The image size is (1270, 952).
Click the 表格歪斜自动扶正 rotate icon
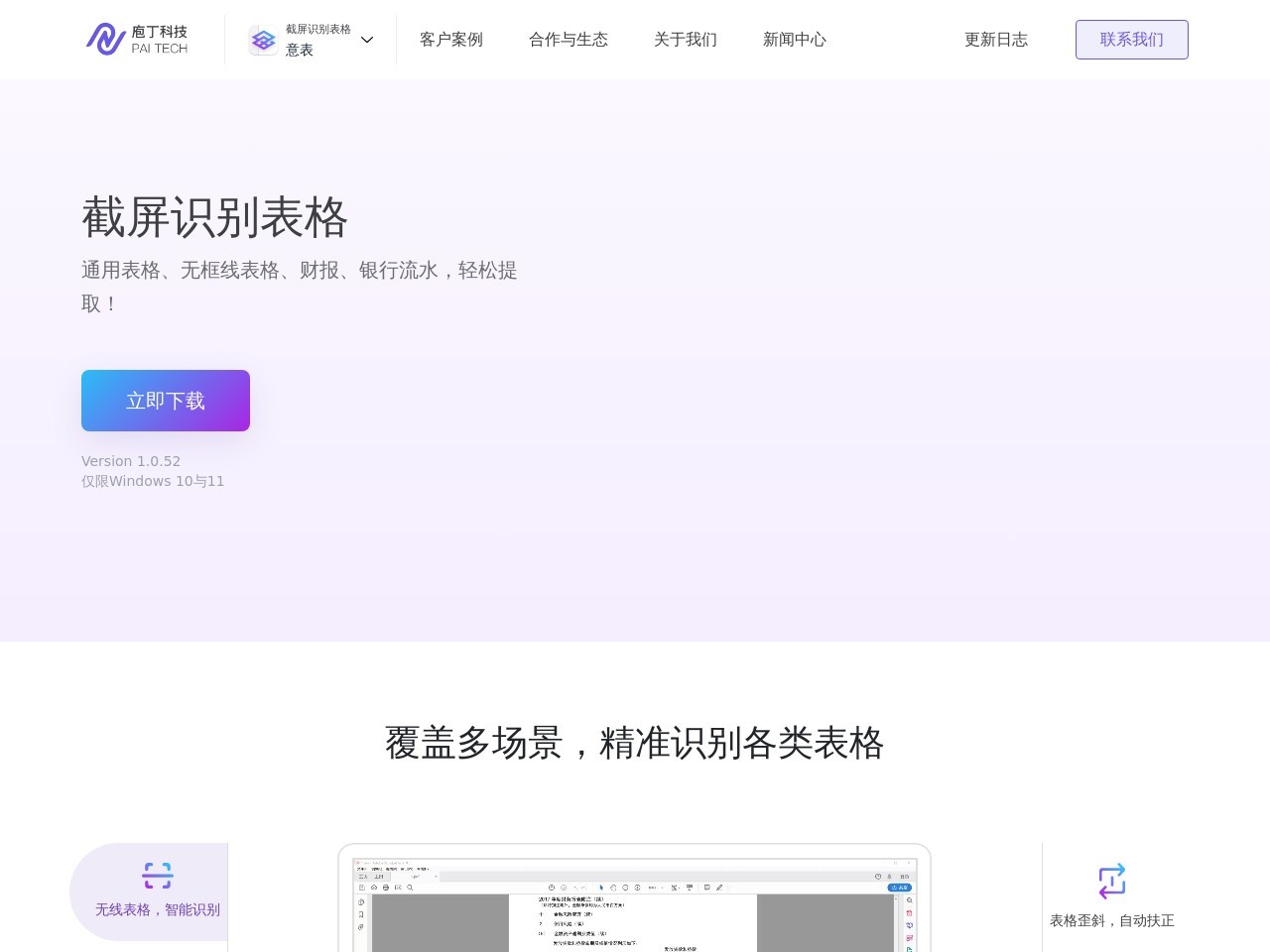pos(1112,881)
